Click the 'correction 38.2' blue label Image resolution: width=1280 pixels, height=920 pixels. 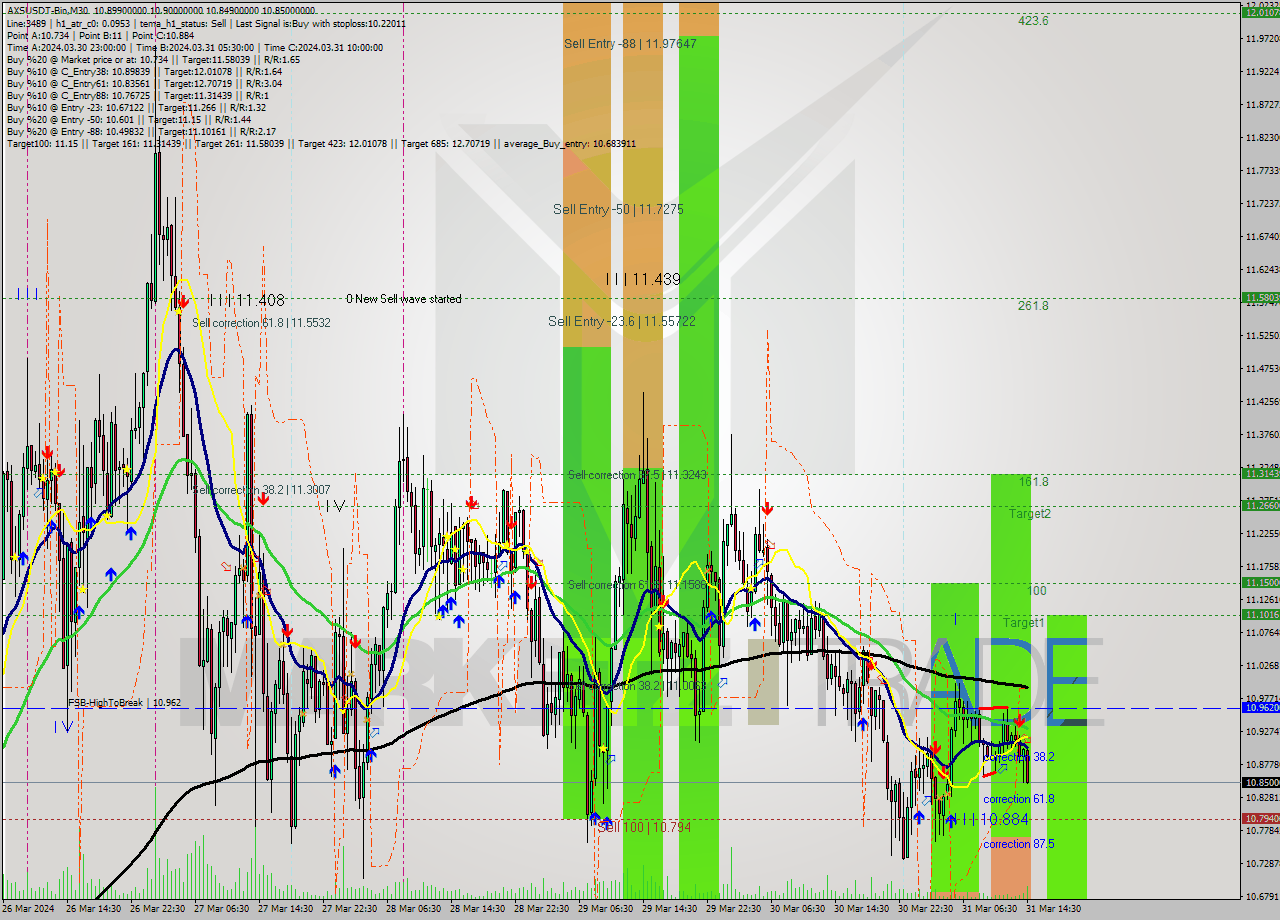click(x=1018, y=757)
